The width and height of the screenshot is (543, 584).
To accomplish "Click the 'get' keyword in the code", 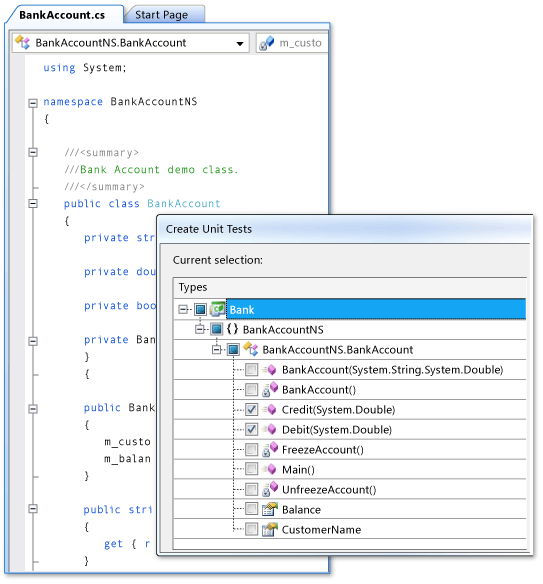I will (113, 544).
